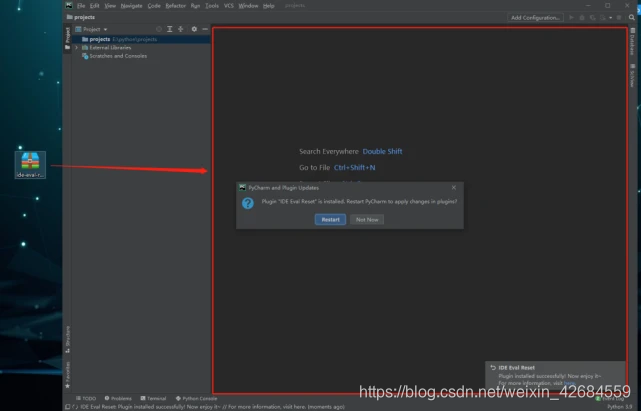Click the Double Shift shortcut hint
641x411 pixels.
pos(382,151)
